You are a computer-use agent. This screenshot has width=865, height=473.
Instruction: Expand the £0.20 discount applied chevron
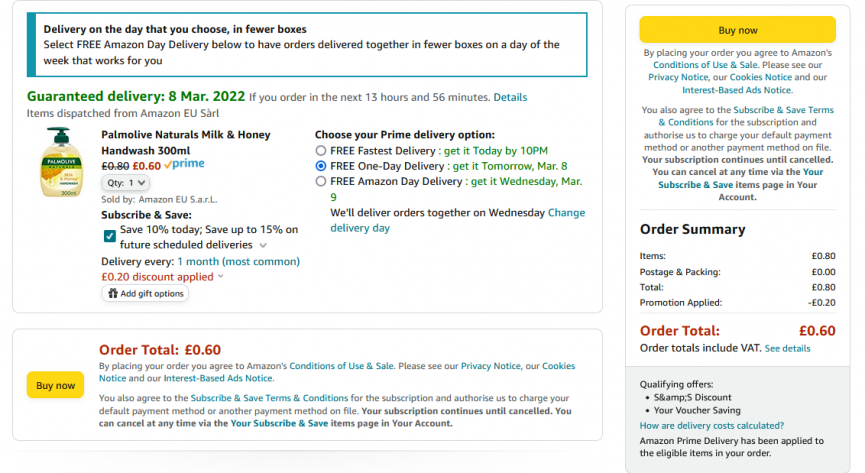point(221,277)
